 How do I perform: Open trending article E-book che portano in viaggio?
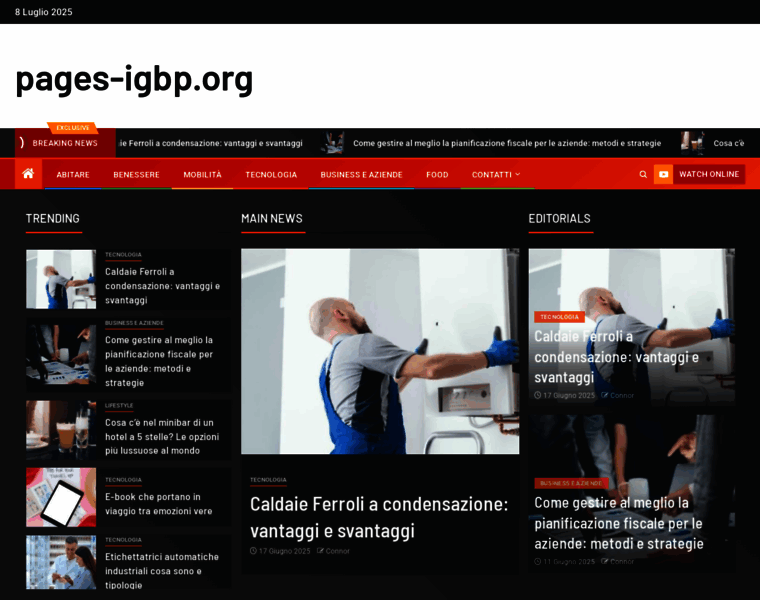pos(158,504)
